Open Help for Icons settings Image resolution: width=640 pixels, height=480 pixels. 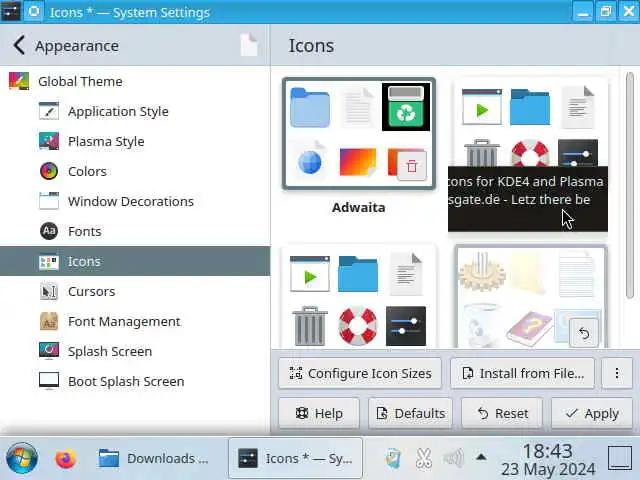click(x=319, y=413)
